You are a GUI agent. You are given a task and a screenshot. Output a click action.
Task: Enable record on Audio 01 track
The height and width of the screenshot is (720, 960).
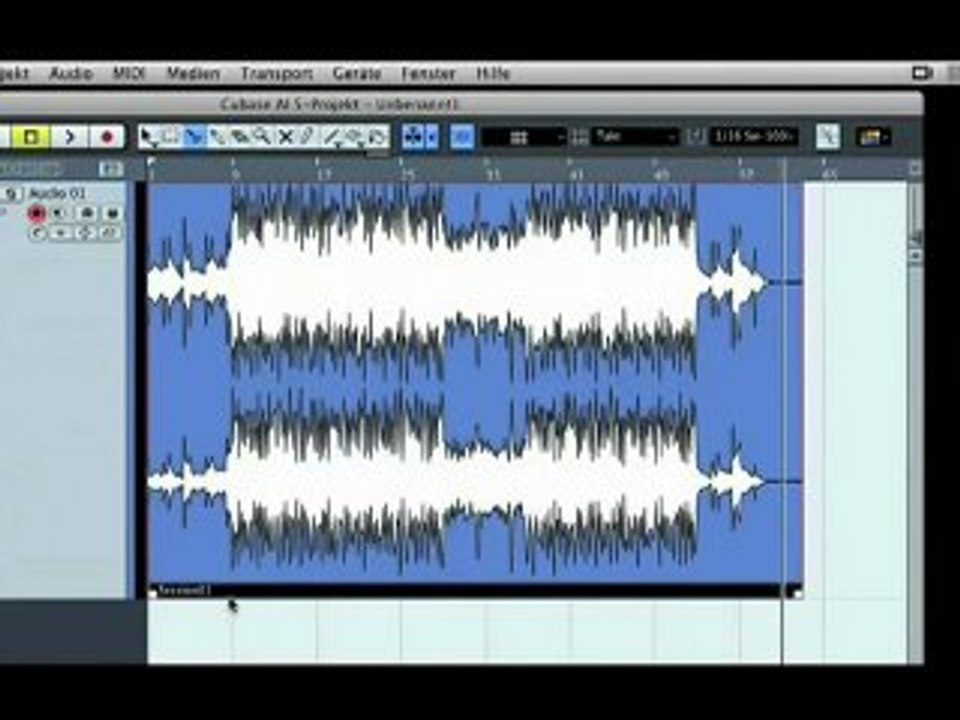pyautogui.click(x=37, y=214)
